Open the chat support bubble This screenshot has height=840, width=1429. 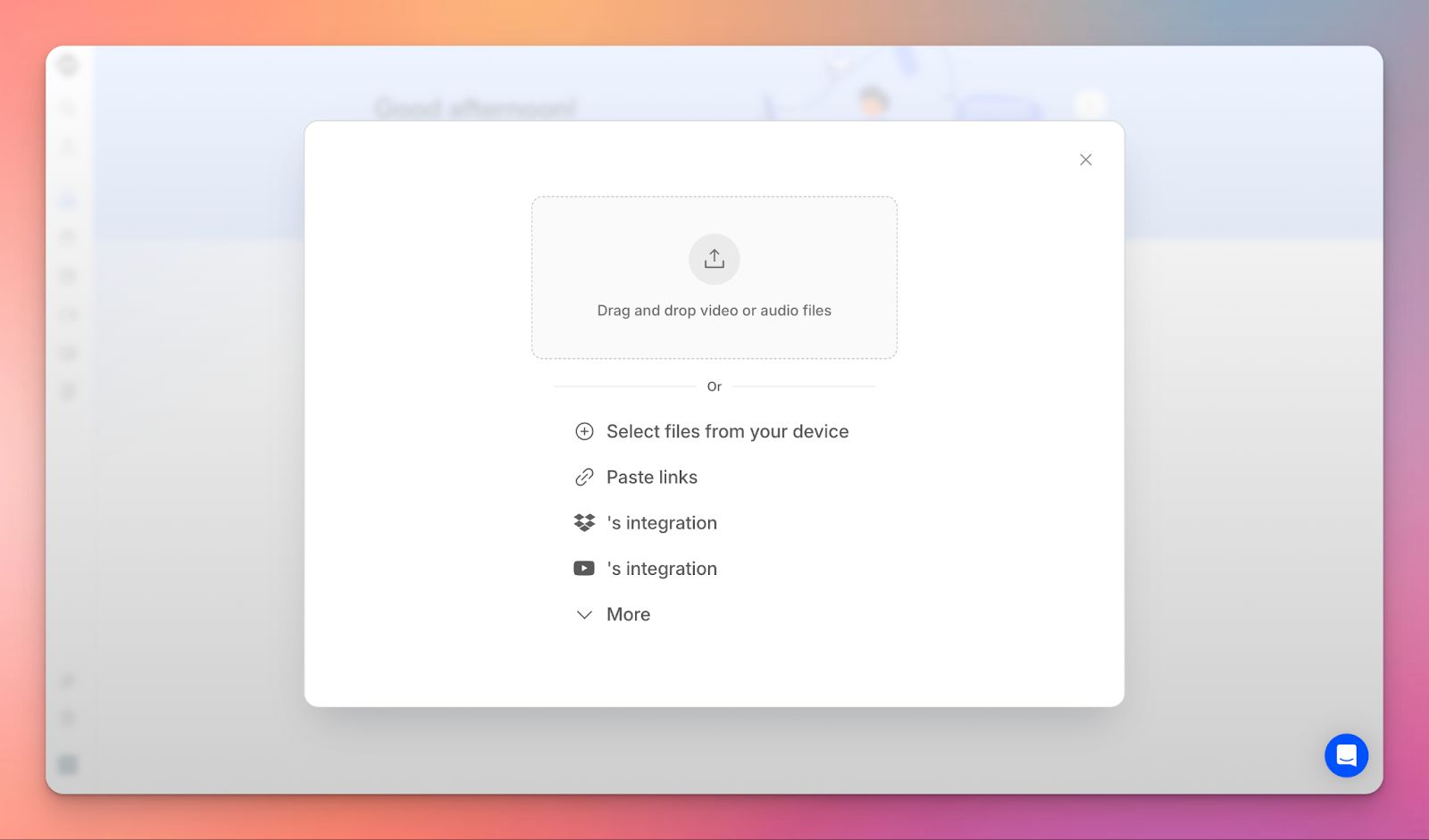coord(1346,755)
